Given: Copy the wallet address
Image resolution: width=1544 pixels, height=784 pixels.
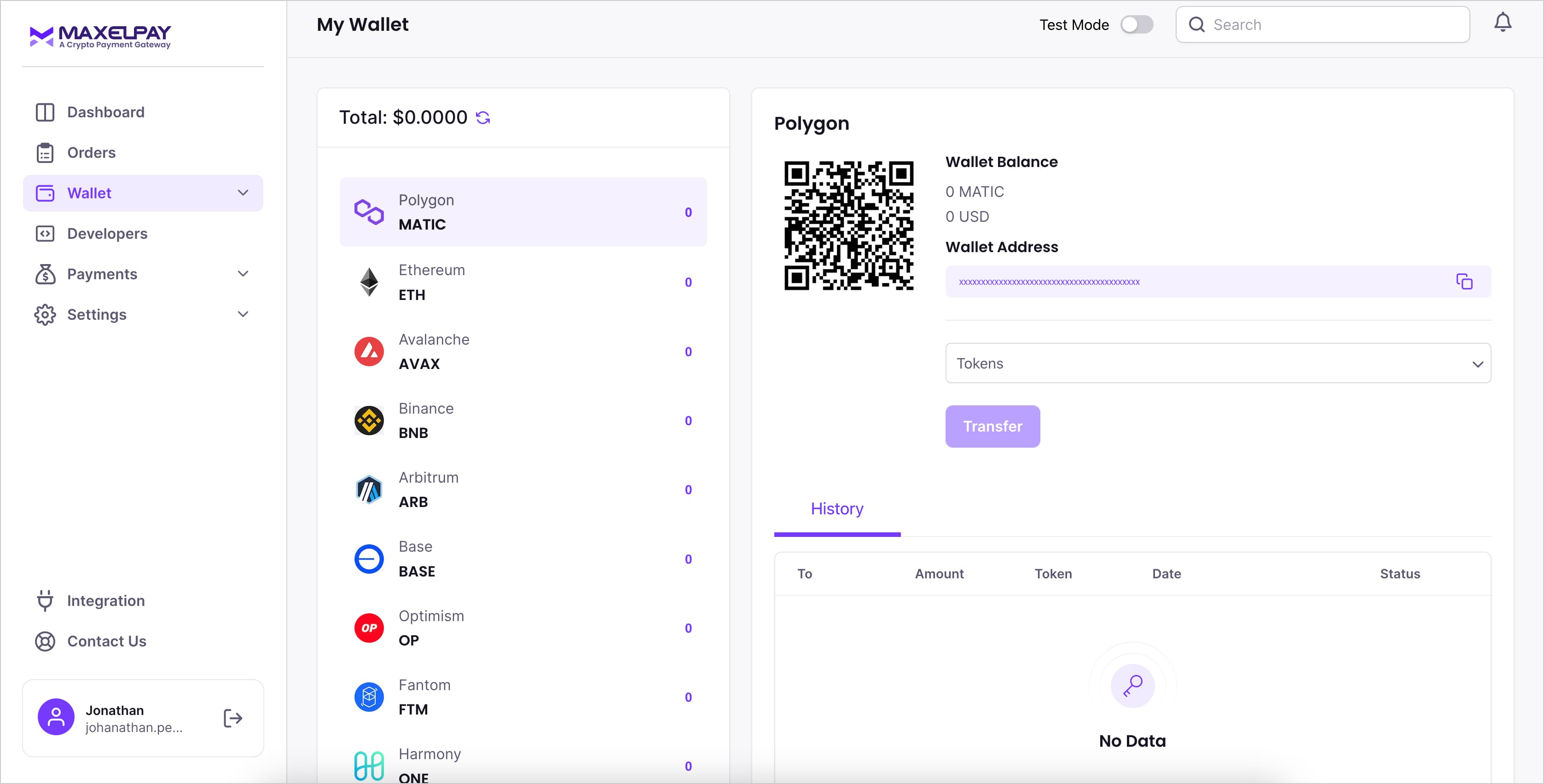Looking at the screenshot, I should pyautogui.click(x=1464, y=282).
